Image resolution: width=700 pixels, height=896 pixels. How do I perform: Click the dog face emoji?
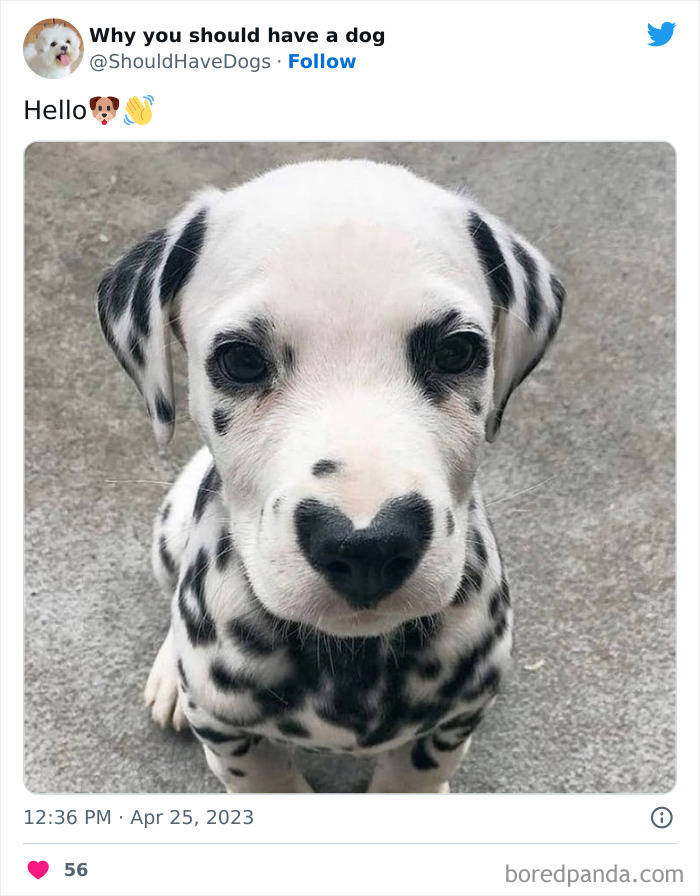tap(104, 110)
